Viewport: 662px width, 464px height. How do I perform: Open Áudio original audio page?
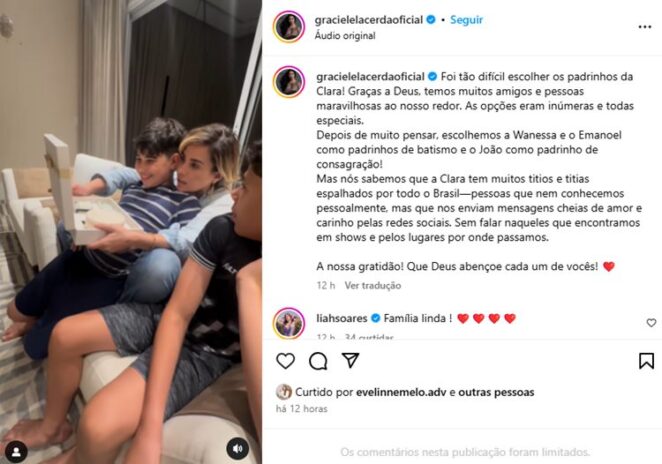pos(345,35)
